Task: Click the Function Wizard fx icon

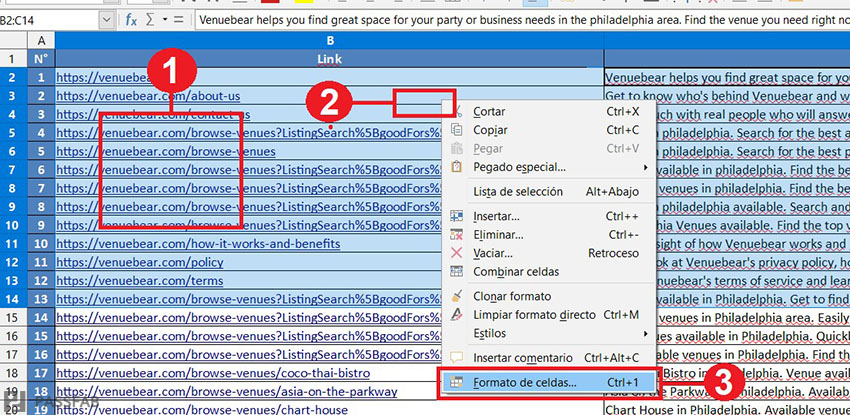Action: [131, 20]
